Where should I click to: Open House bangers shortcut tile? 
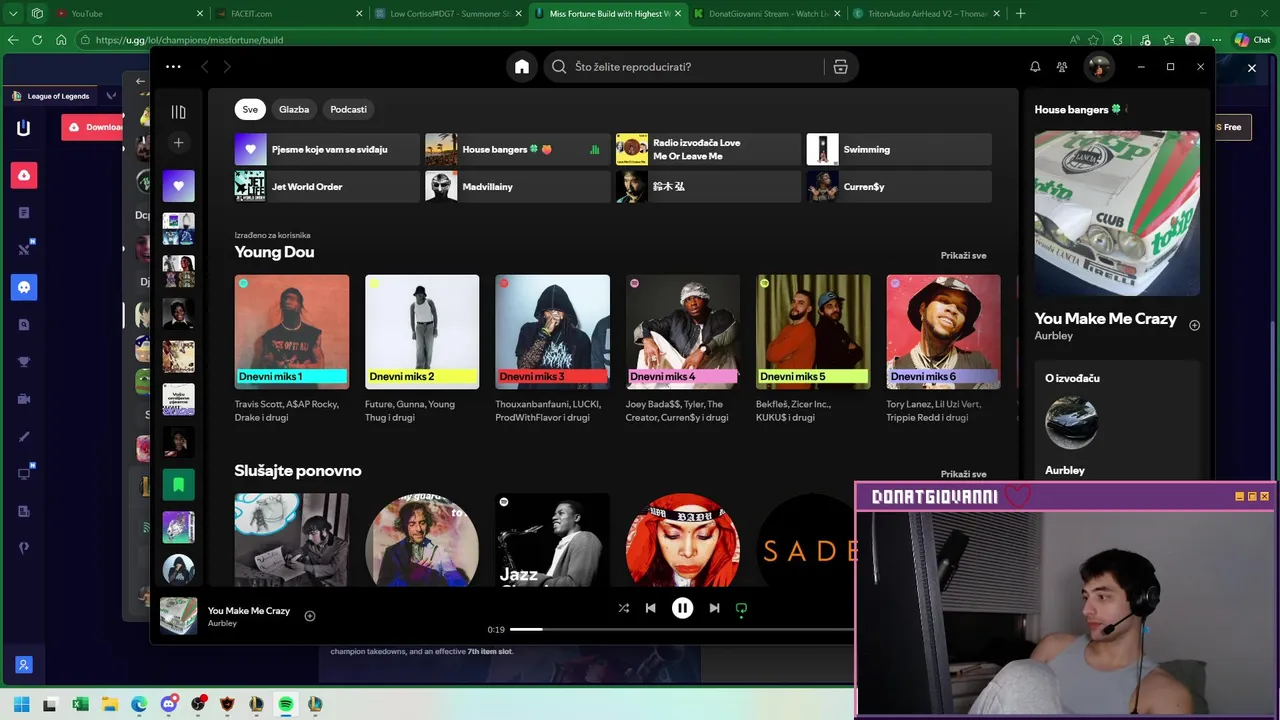518,149
